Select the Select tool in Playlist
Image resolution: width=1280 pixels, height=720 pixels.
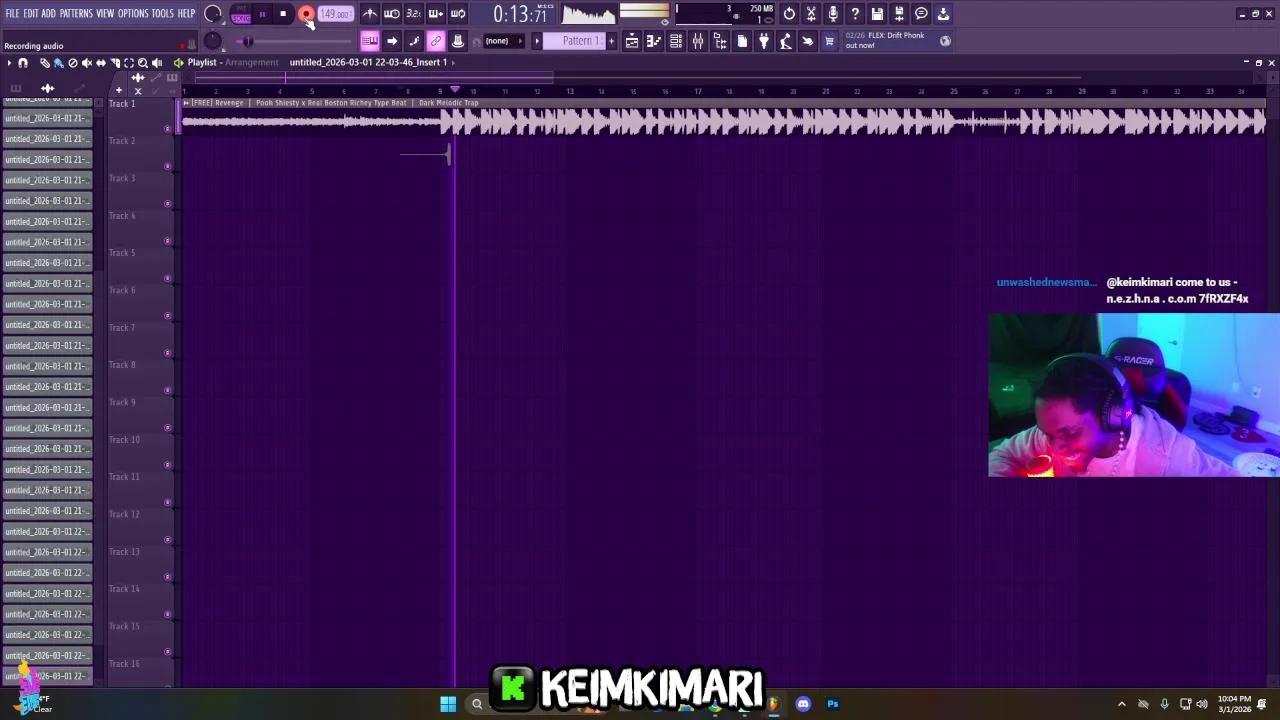(128, 63)
